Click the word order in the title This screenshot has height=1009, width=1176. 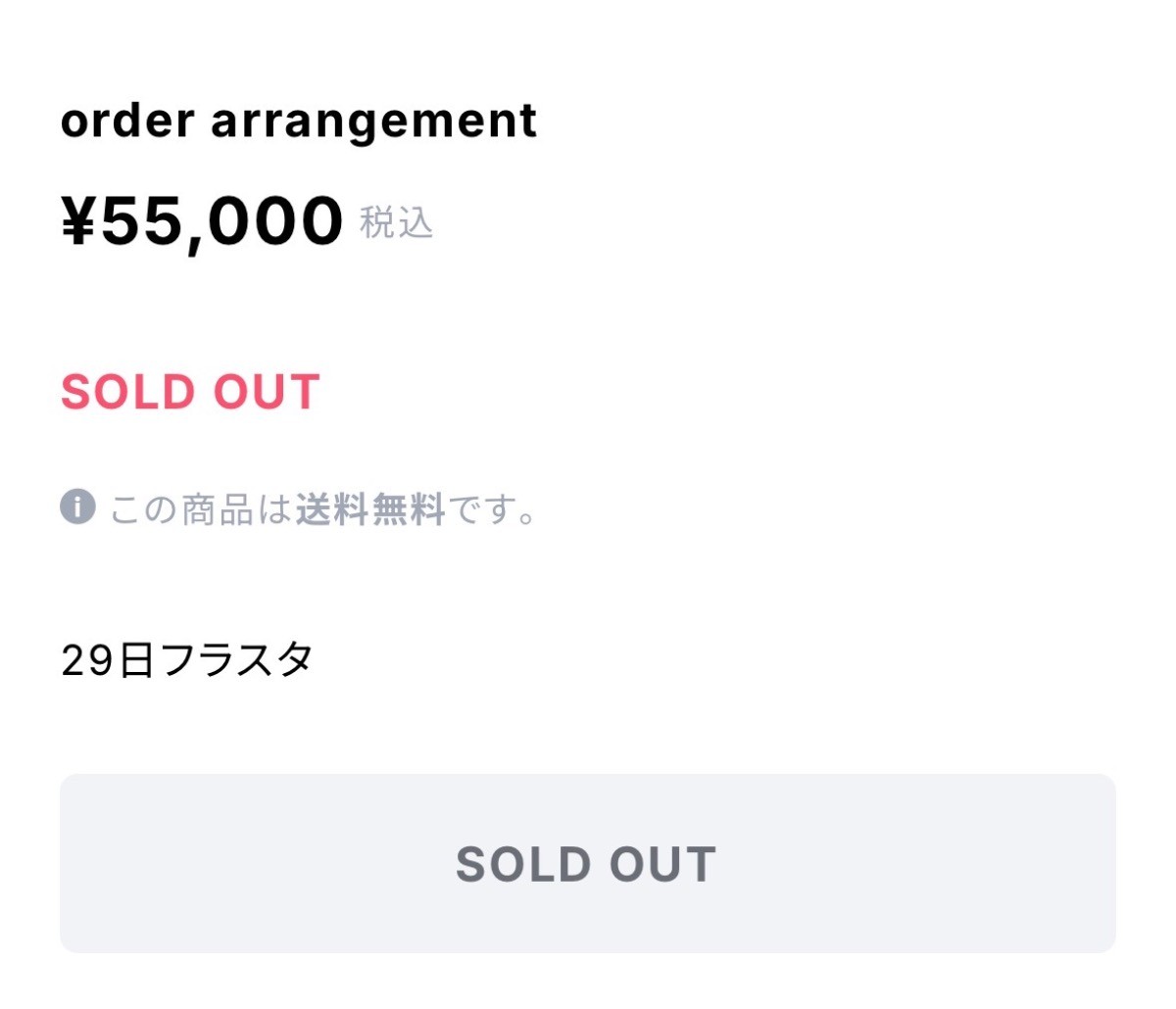(x=127, y=120)
